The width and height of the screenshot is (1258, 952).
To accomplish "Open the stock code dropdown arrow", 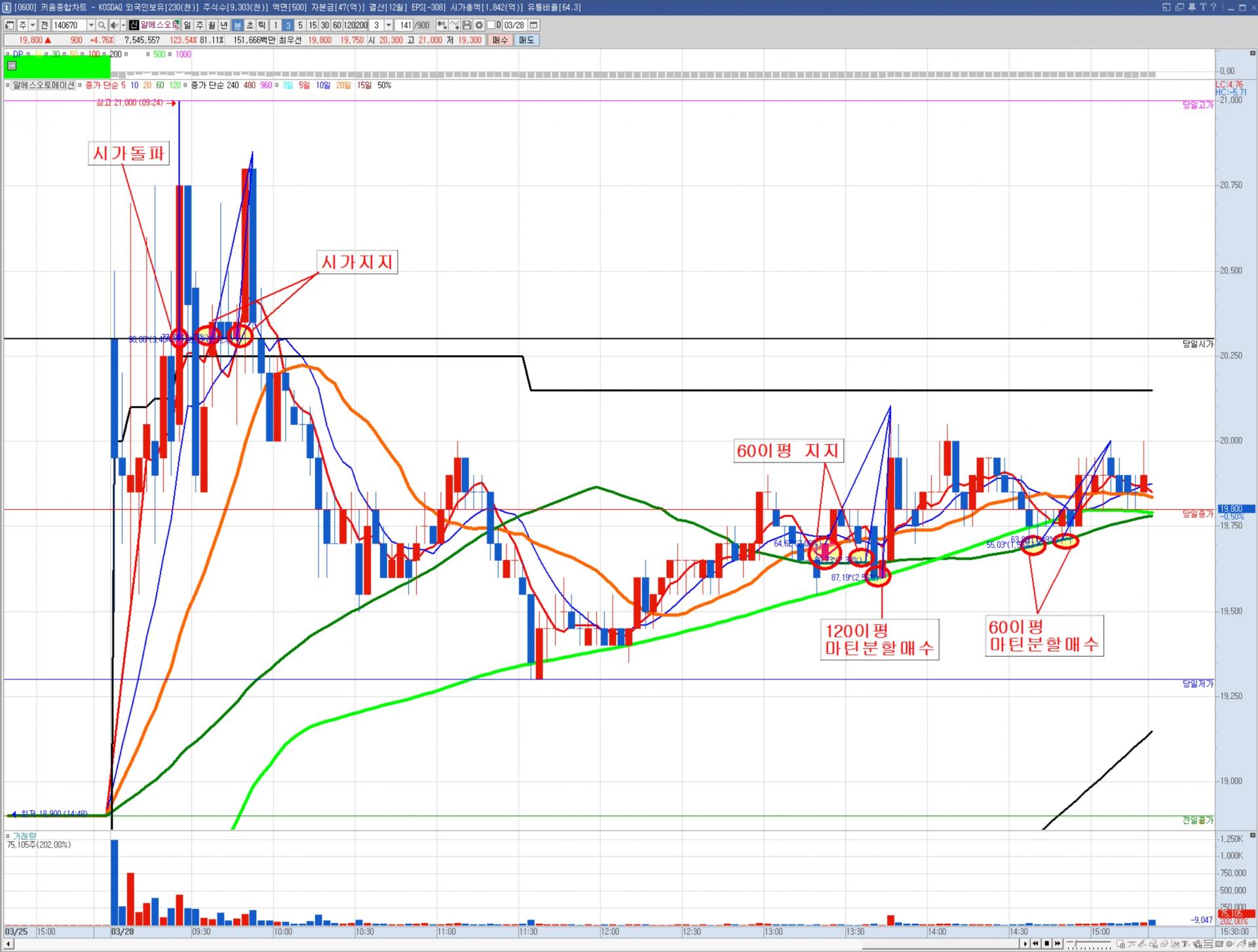I will (x=91, y=26).
